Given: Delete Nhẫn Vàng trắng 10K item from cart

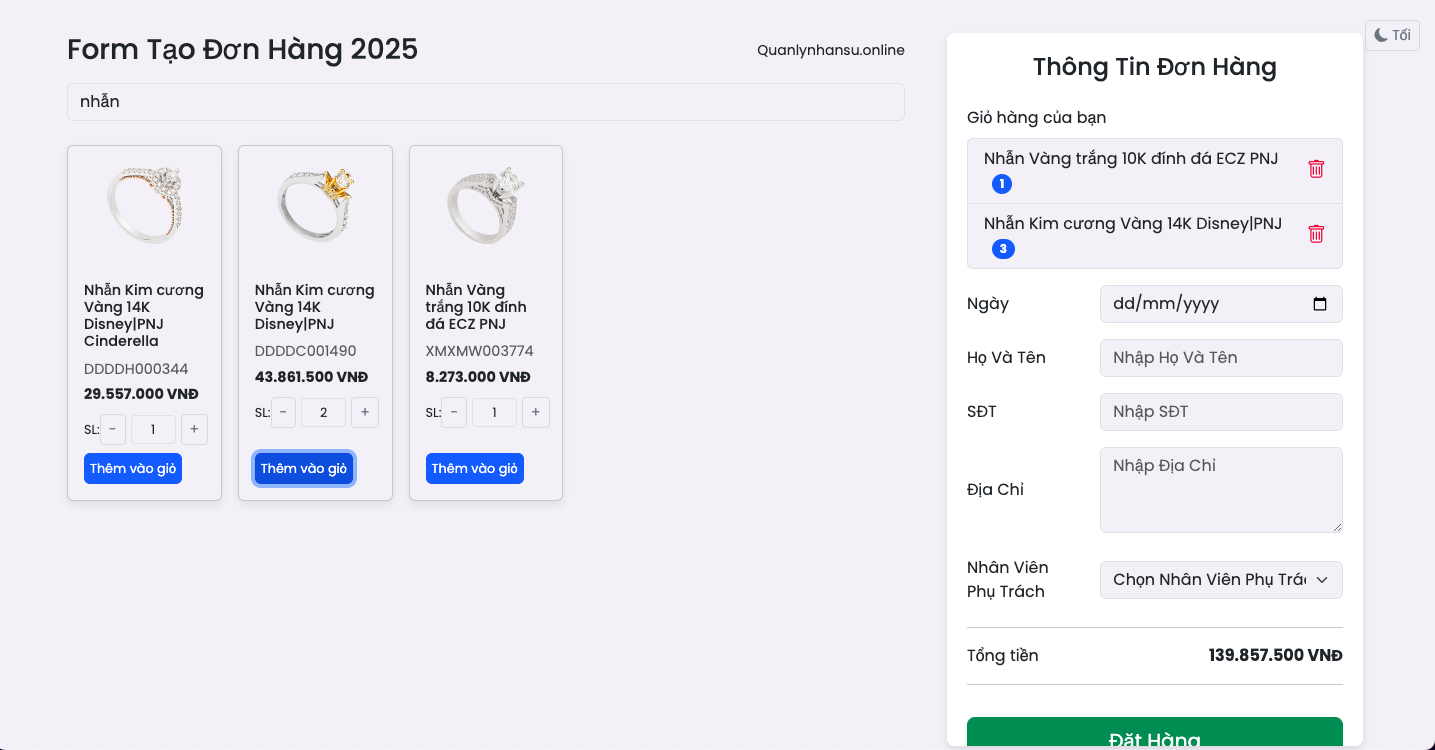Looking at the screenshot, I should pyautogui.click(x=1316, y=169).
